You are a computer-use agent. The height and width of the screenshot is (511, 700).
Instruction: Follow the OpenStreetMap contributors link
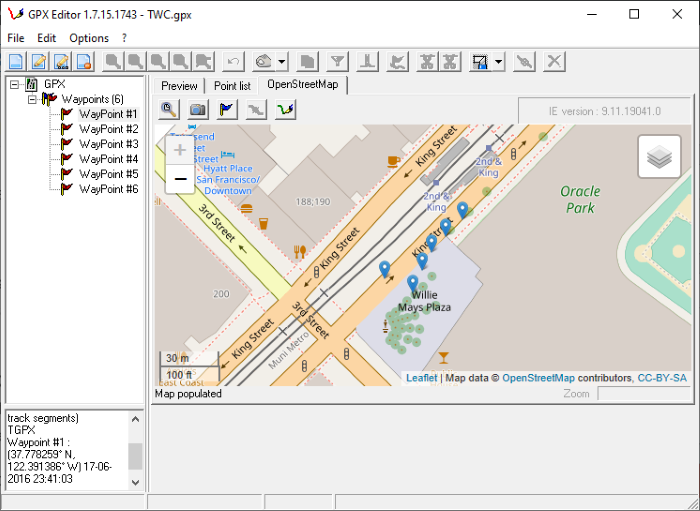point(538,378)
